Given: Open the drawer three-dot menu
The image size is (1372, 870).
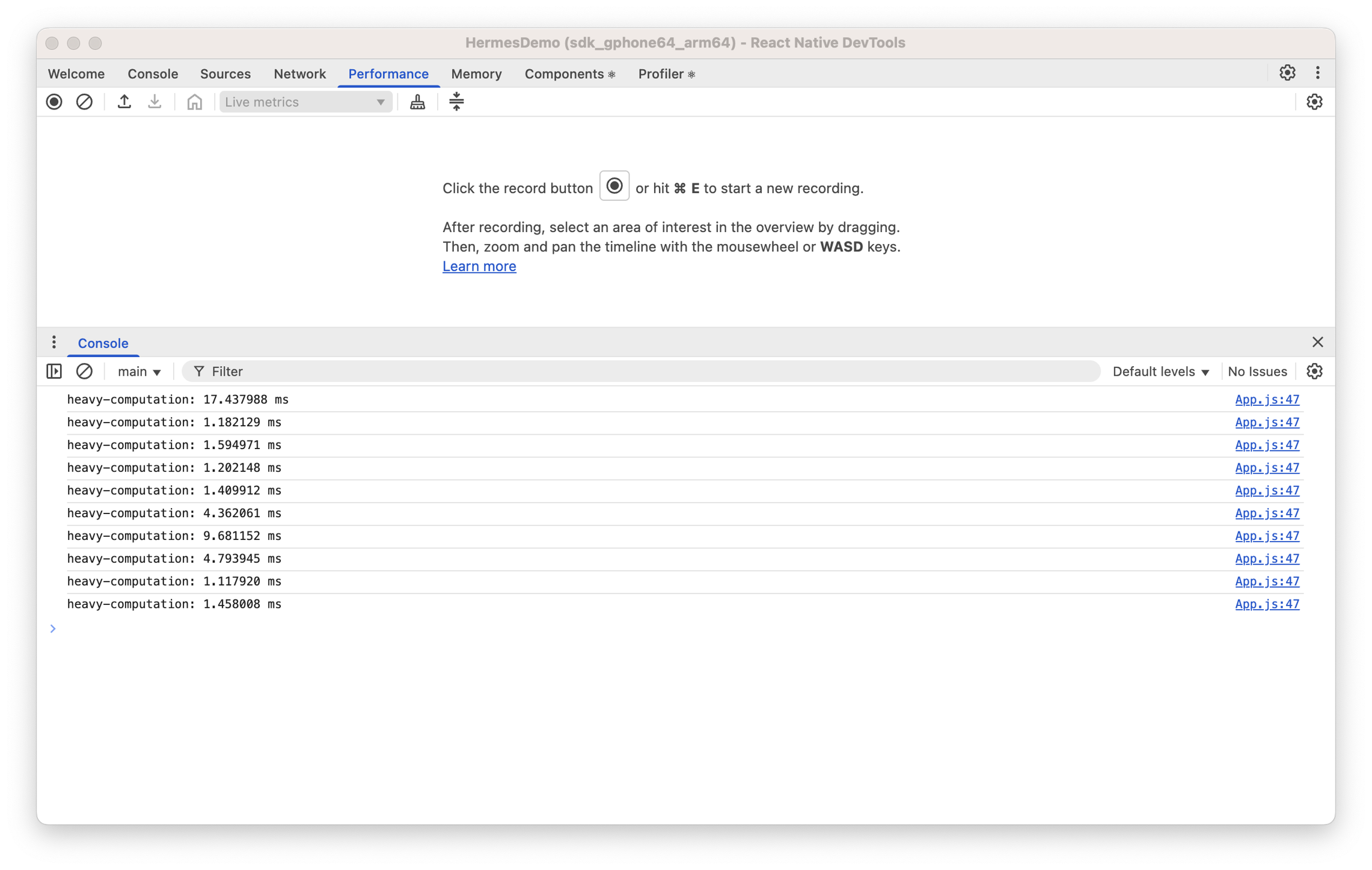Looking at the screenshot, I should pyautogui.click(x=54, y=343).
